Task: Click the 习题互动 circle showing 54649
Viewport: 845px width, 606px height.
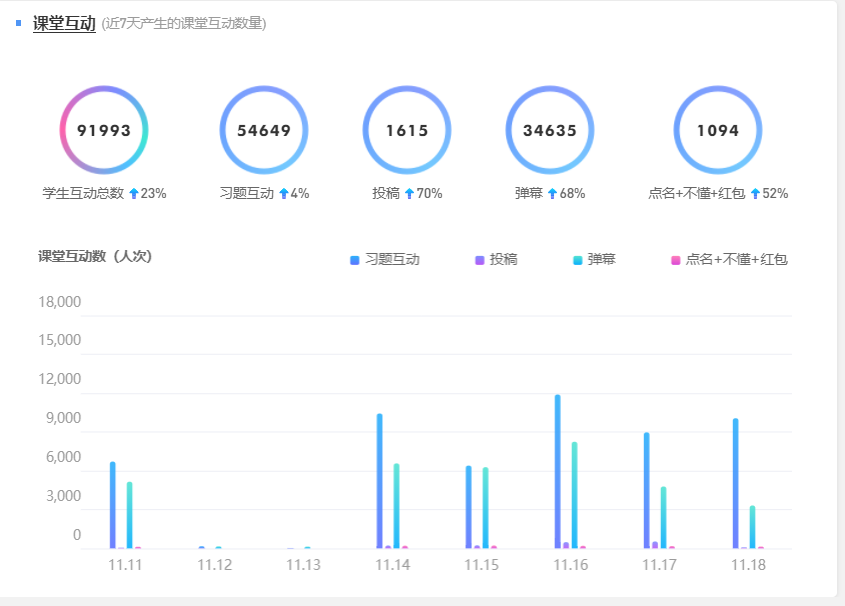Action: [264, 130]
